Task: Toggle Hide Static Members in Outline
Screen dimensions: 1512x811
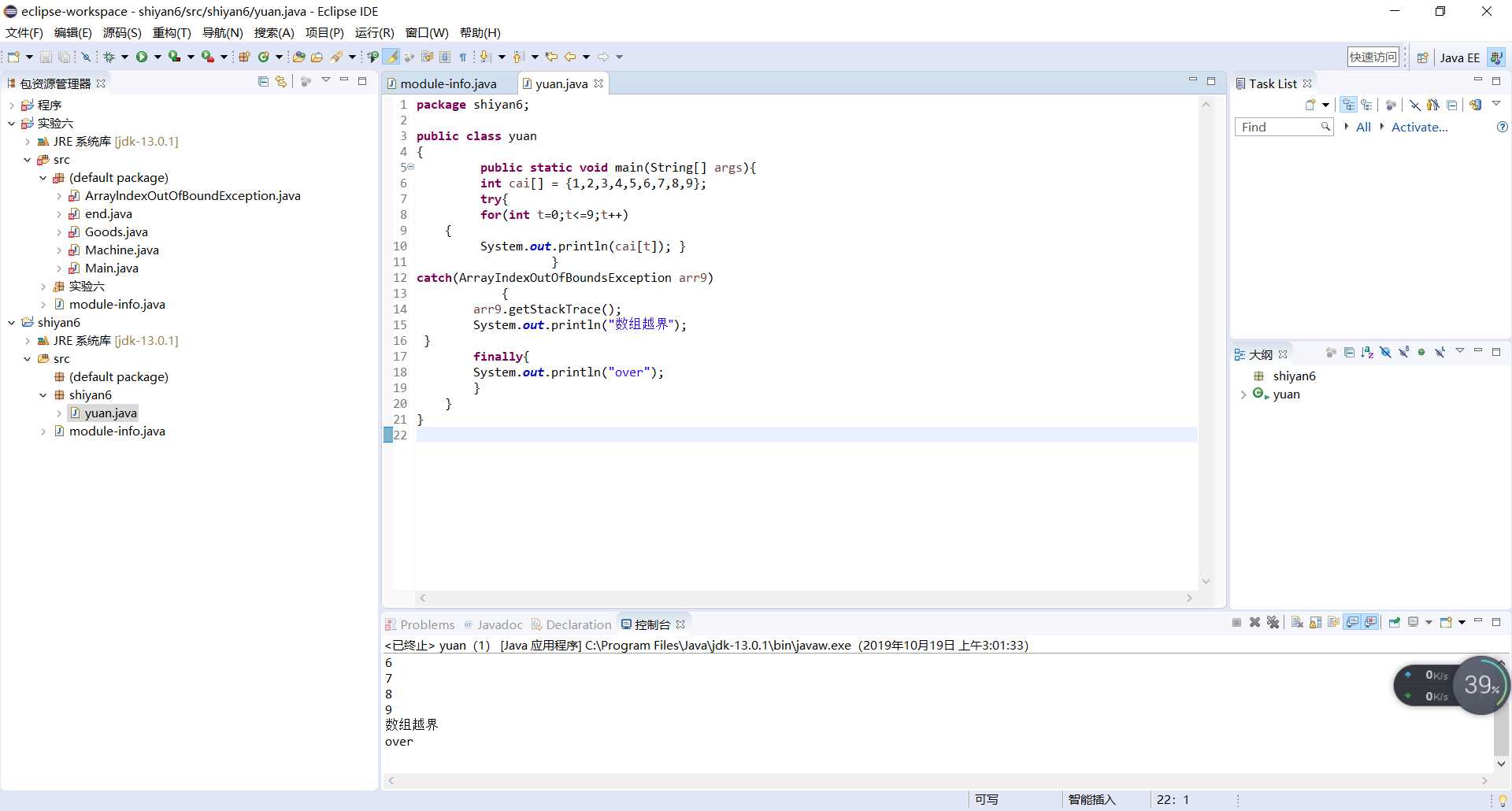Action: coord(1404,353)
